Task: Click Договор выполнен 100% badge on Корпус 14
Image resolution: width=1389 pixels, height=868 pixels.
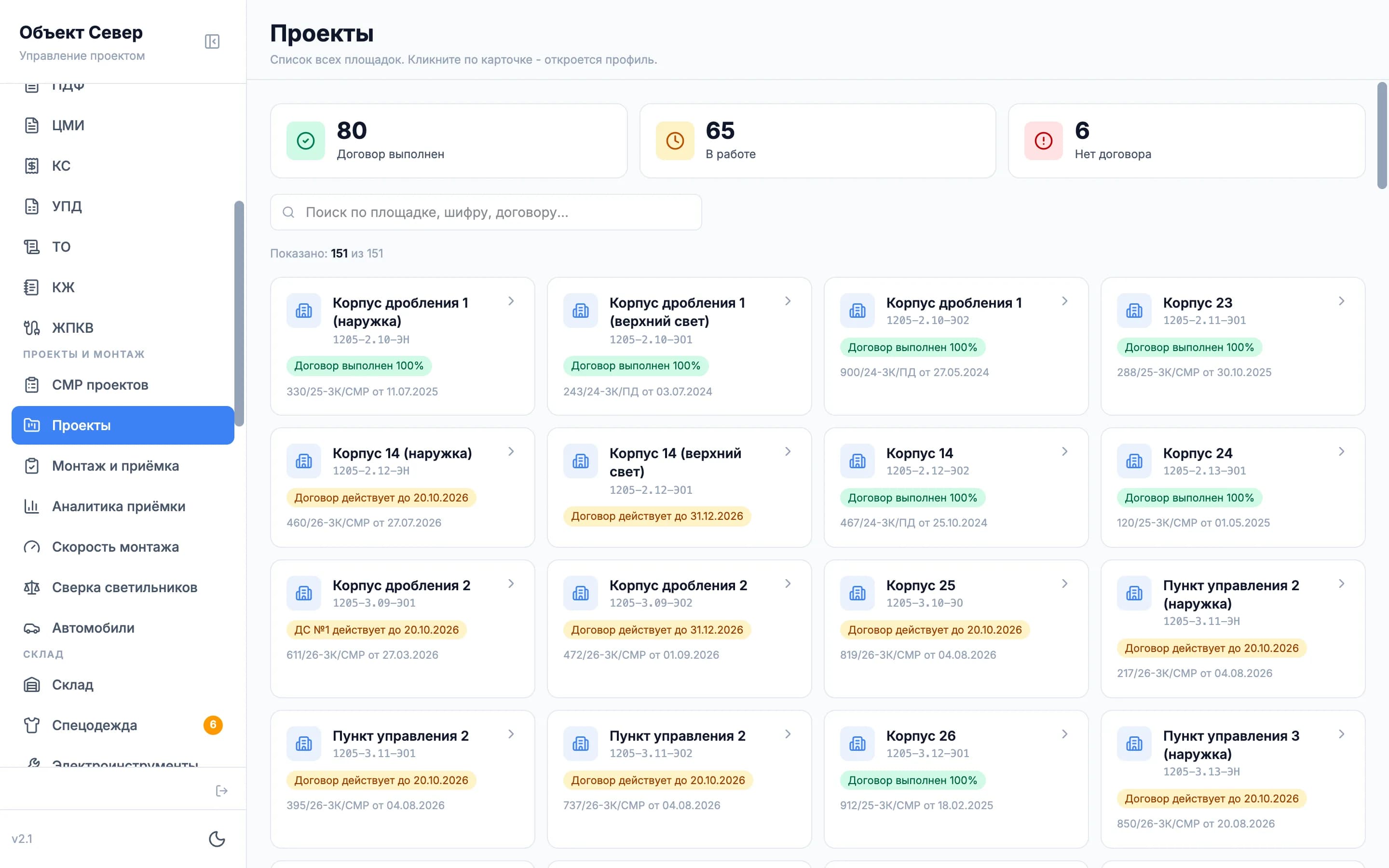Action: [912, 498]
